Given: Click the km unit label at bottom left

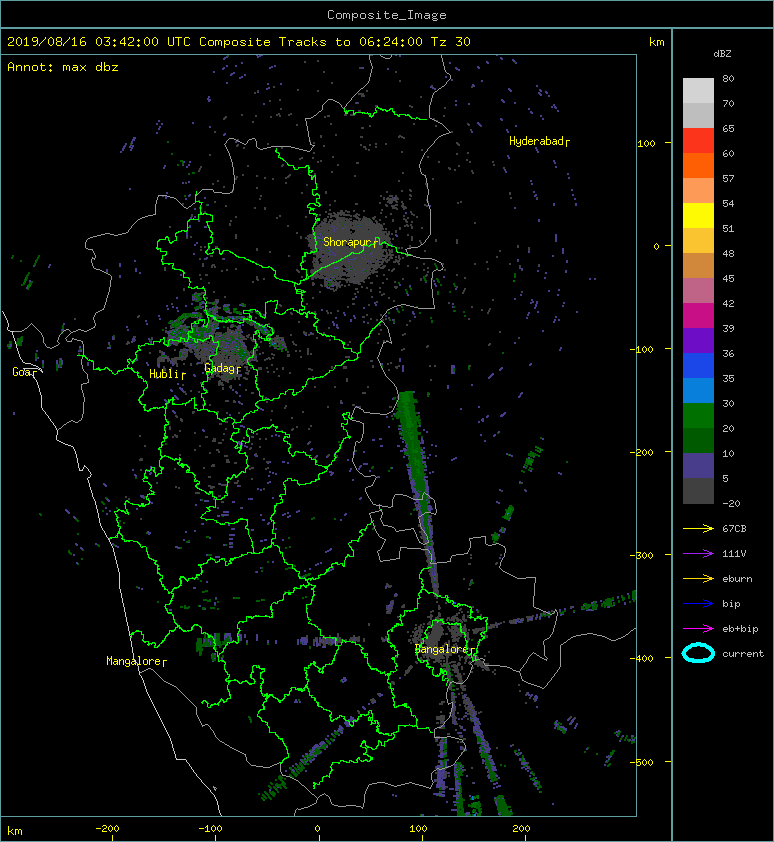Looking at the screenshot, I should [15, 831].
